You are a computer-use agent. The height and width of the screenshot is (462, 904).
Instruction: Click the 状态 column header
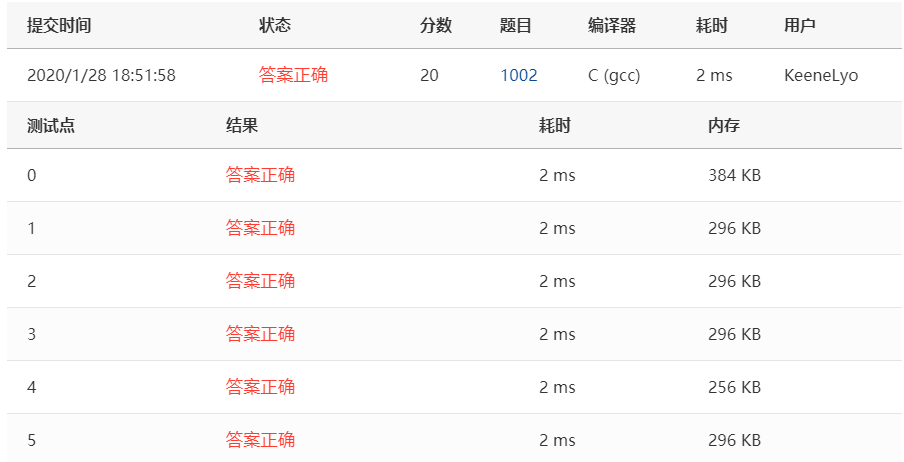click(275, 25)
